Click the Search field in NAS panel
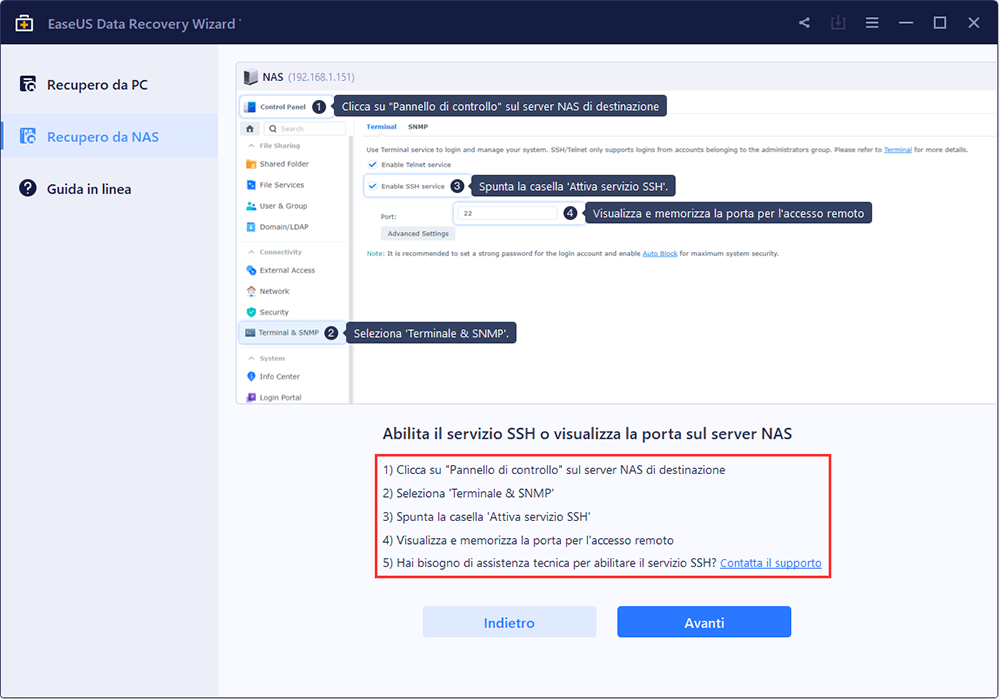1000x700 pixels. point(304,129)
